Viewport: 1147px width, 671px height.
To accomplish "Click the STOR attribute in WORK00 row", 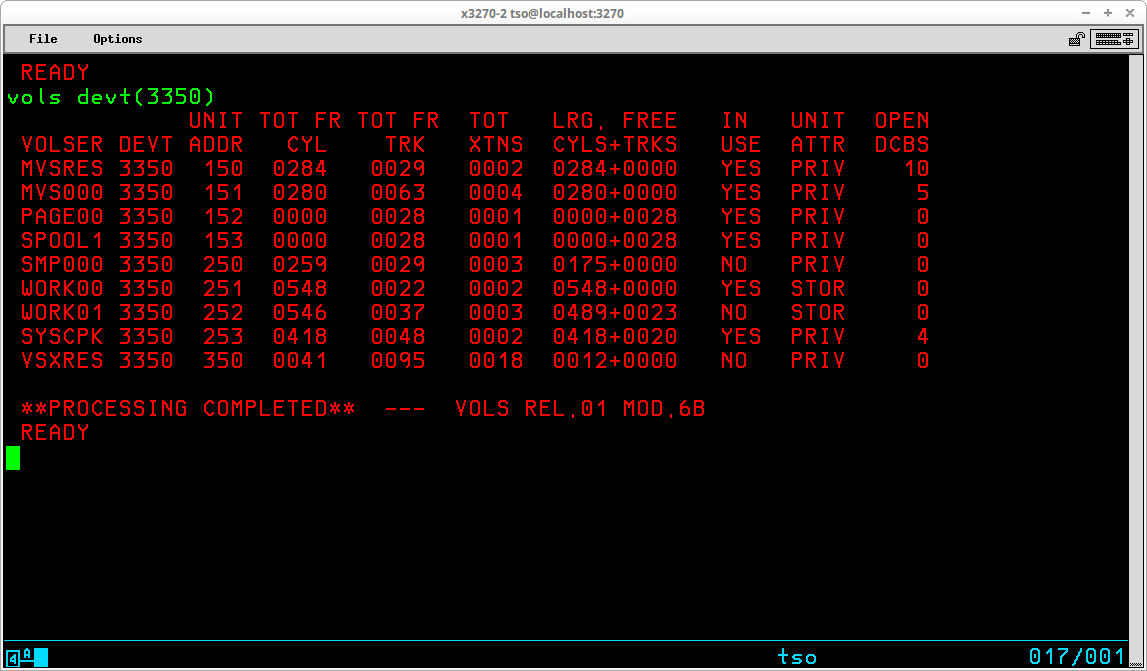I will click(818, 288).
